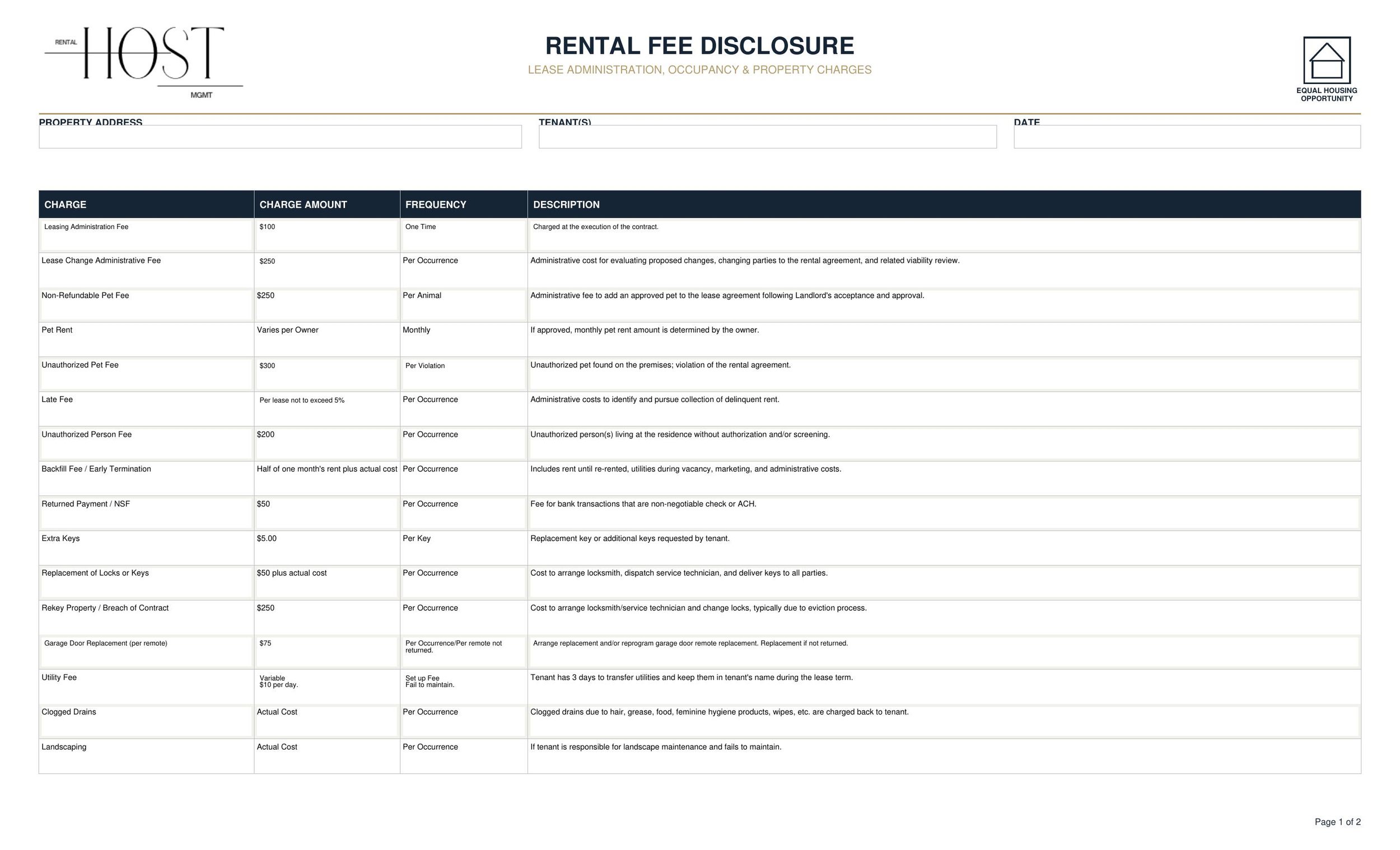This screenshot has height=850, width=1400.
Task: Click the Monthly frequency cell
Action: [464, 340]
